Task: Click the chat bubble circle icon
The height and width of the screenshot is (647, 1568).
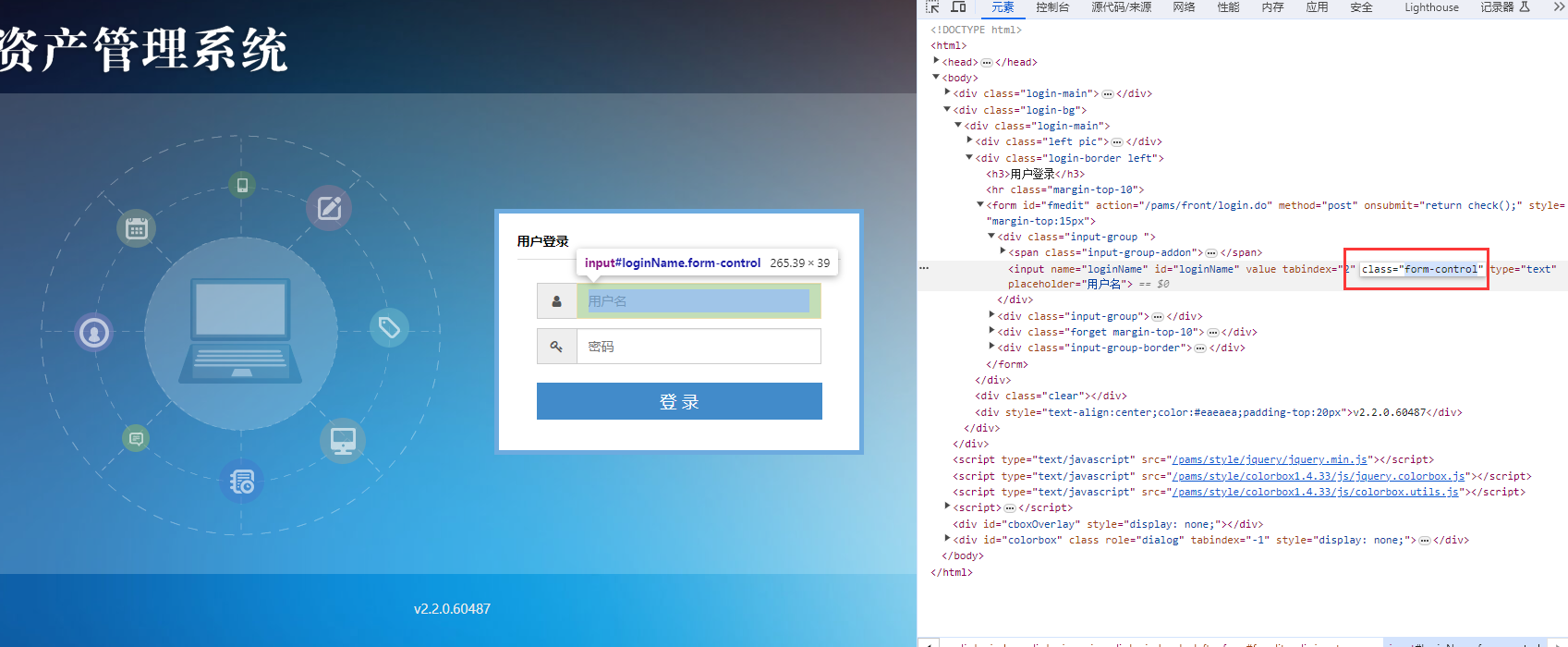Action: click(136, 438)
